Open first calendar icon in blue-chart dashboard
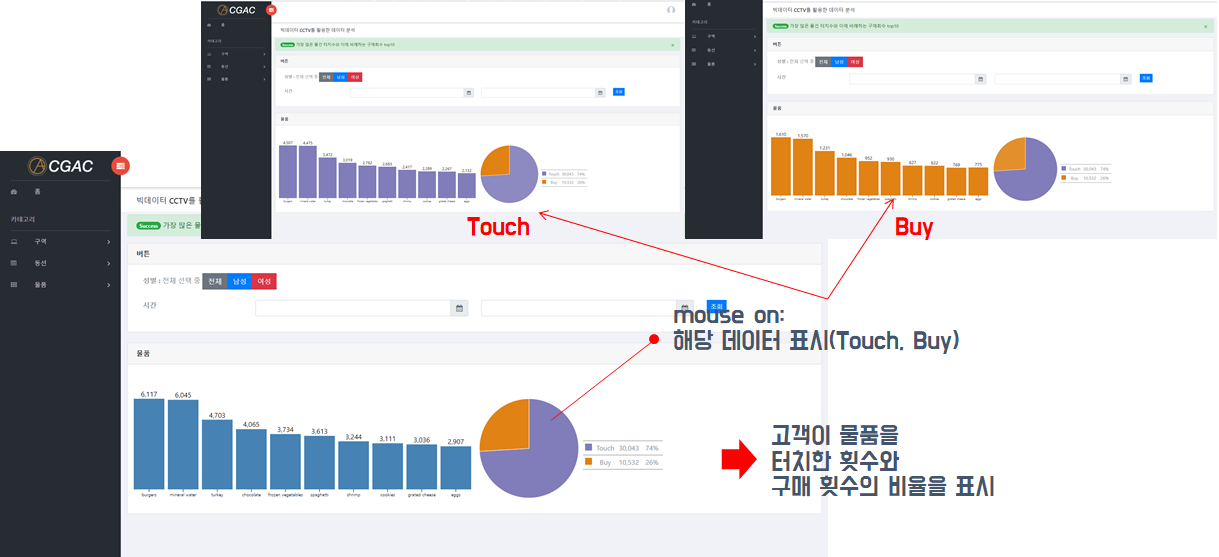The width and height of the screenshot is (1219, 557). [460, 308]
